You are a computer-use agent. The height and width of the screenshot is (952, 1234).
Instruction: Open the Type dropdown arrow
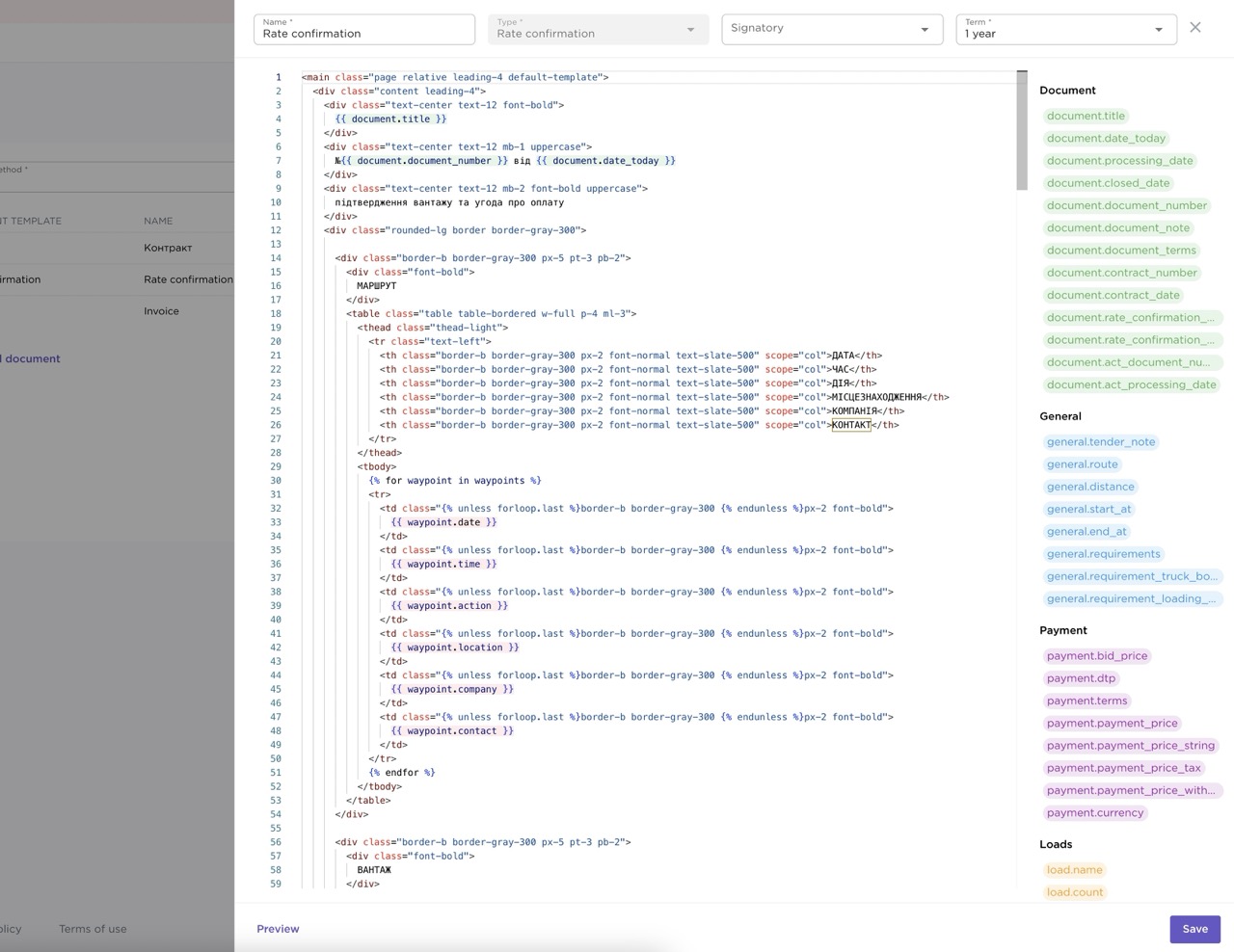tap(690, 30)
